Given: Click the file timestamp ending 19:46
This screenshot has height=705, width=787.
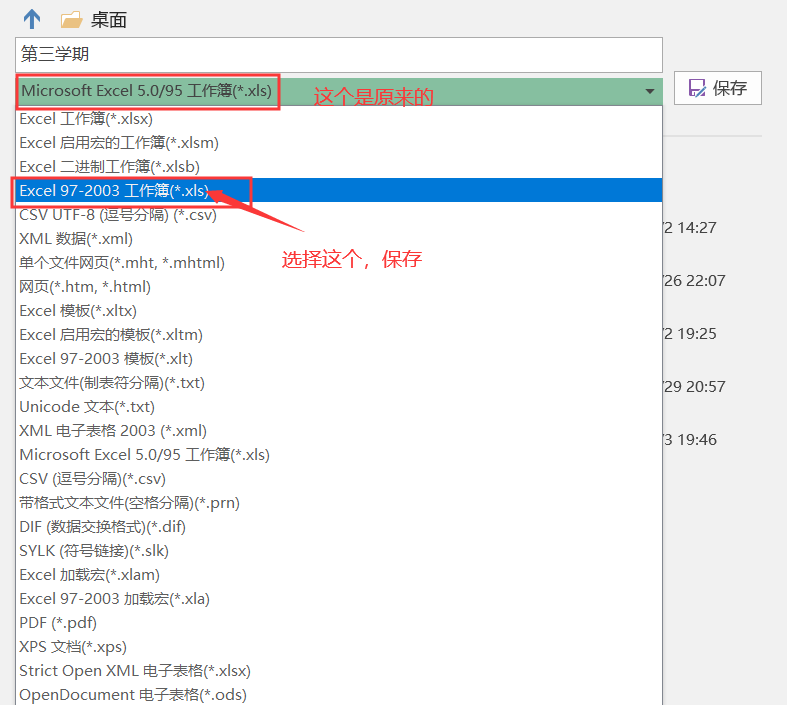Looking at the screenshot, I should [690, 440].
